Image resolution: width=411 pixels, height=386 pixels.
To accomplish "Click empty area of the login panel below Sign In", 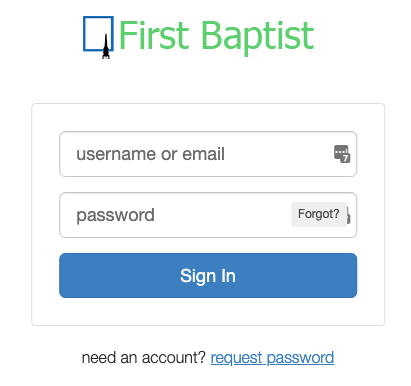I will (208, 311).
